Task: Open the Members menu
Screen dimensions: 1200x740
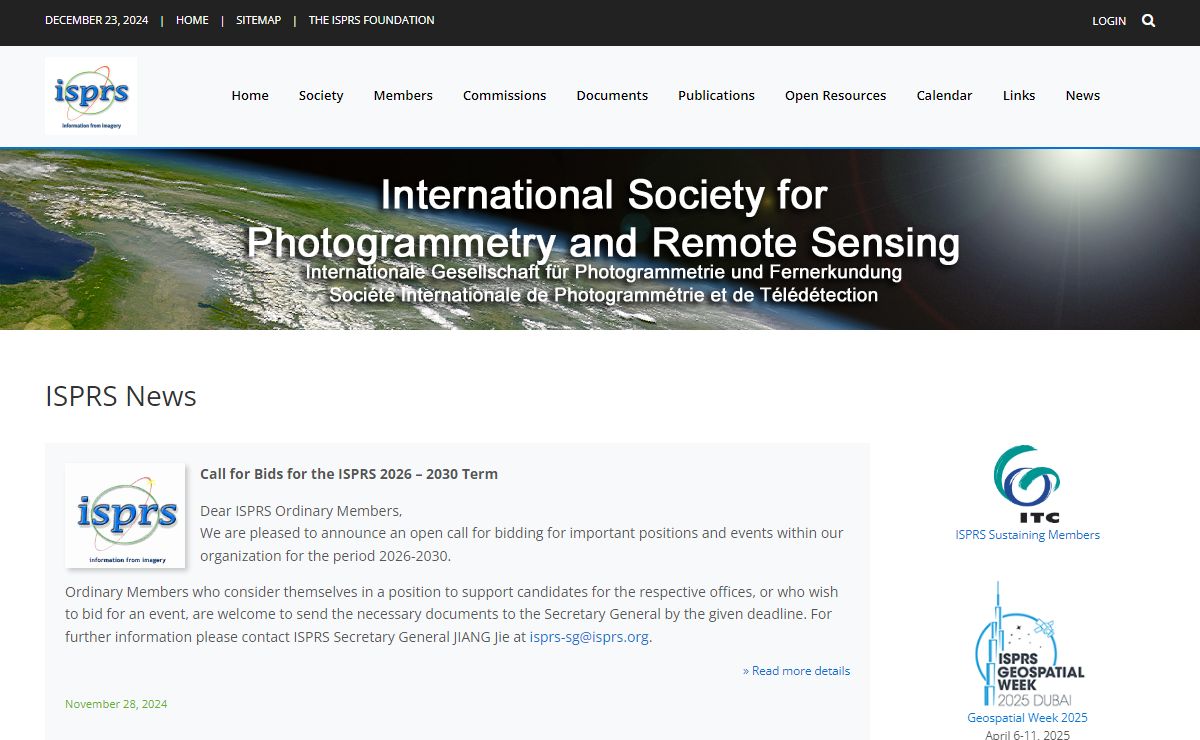Action: pos(403,96)
